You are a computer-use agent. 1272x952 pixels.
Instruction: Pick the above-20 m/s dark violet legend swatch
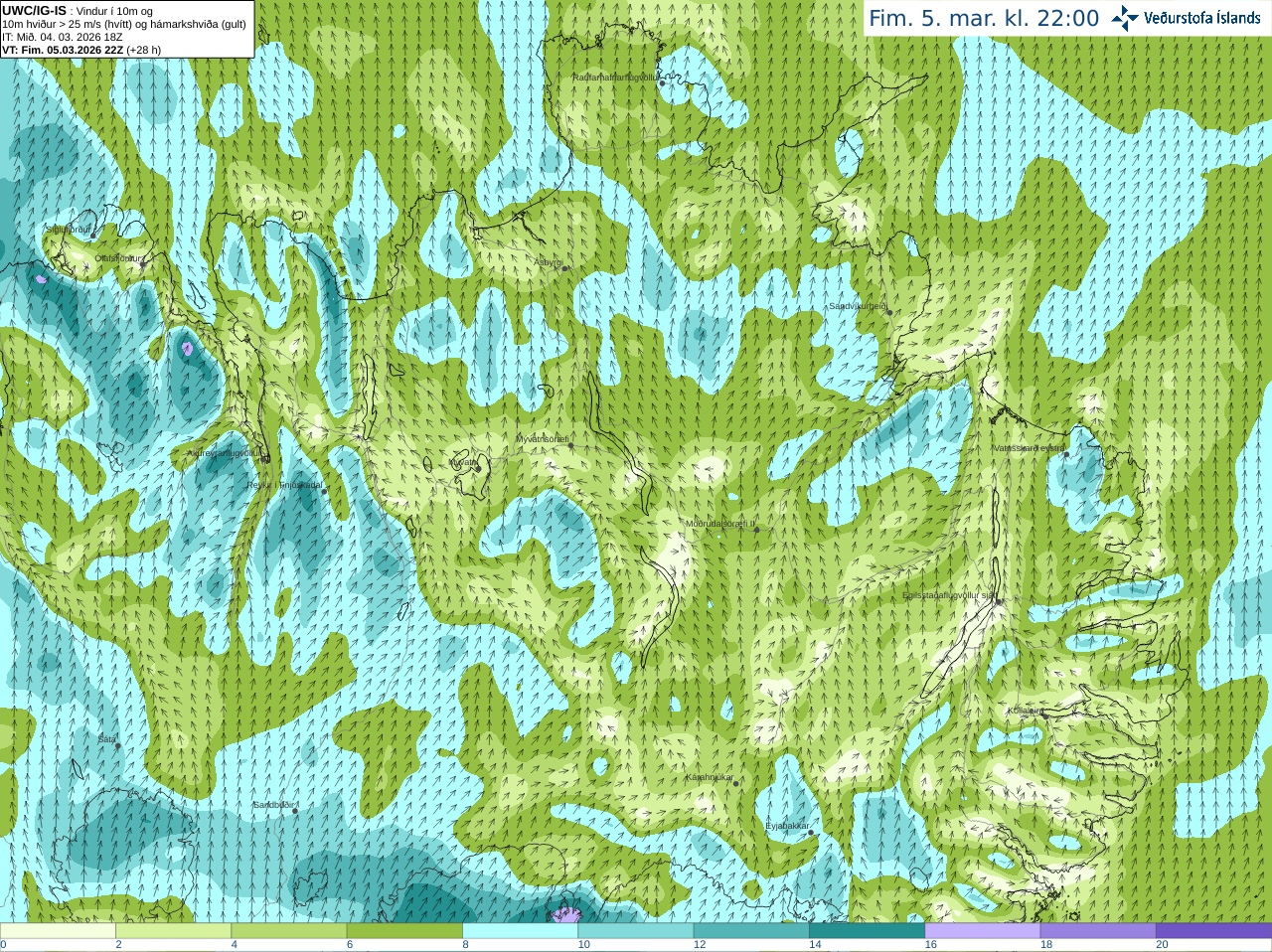coord(1214,931)
